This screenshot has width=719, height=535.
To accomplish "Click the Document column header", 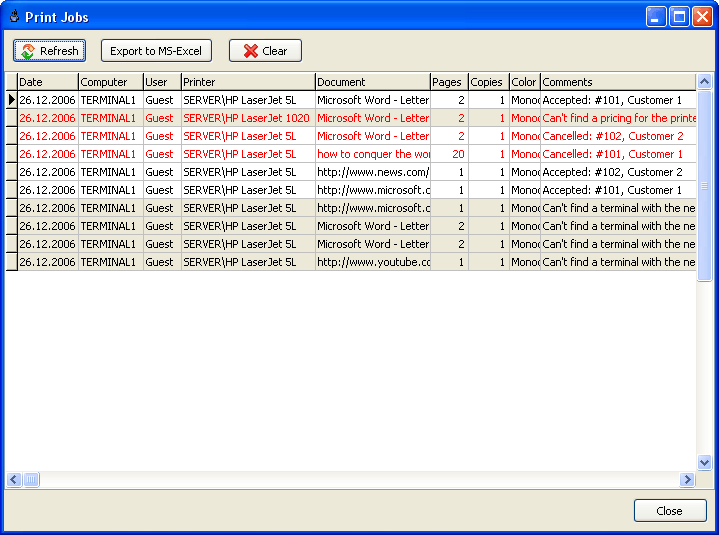I will pos(372,82).
